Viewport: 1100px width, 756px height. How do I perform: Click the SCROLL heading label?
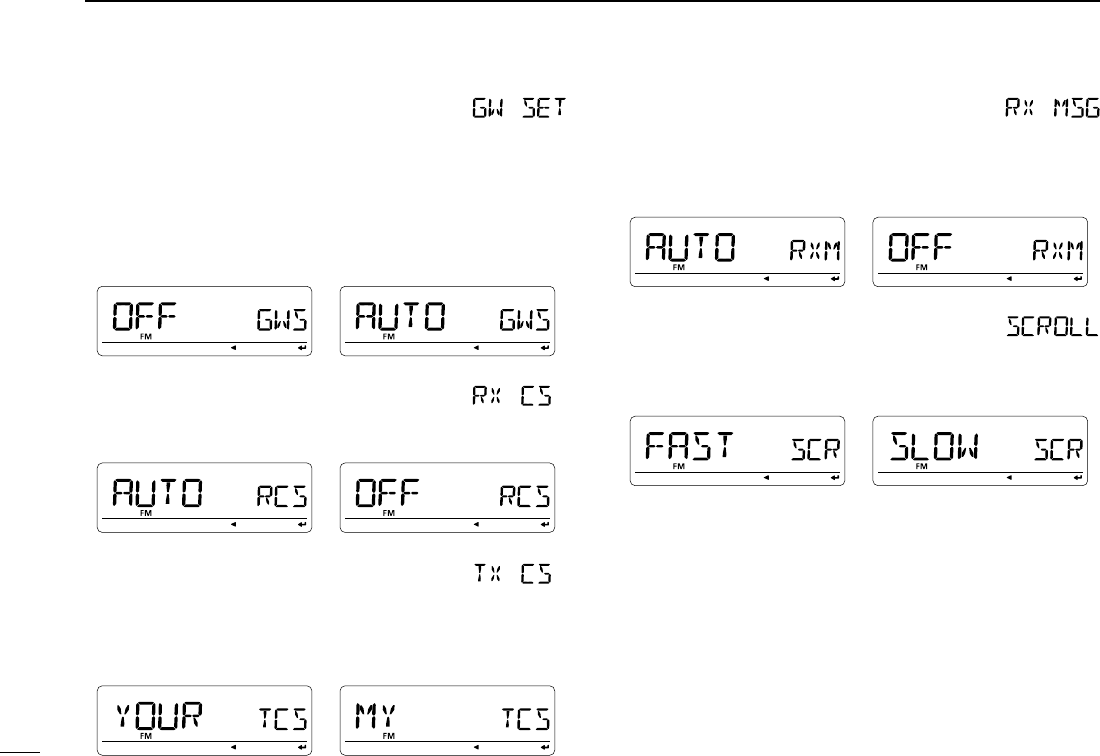click(x=1052, y=326)
